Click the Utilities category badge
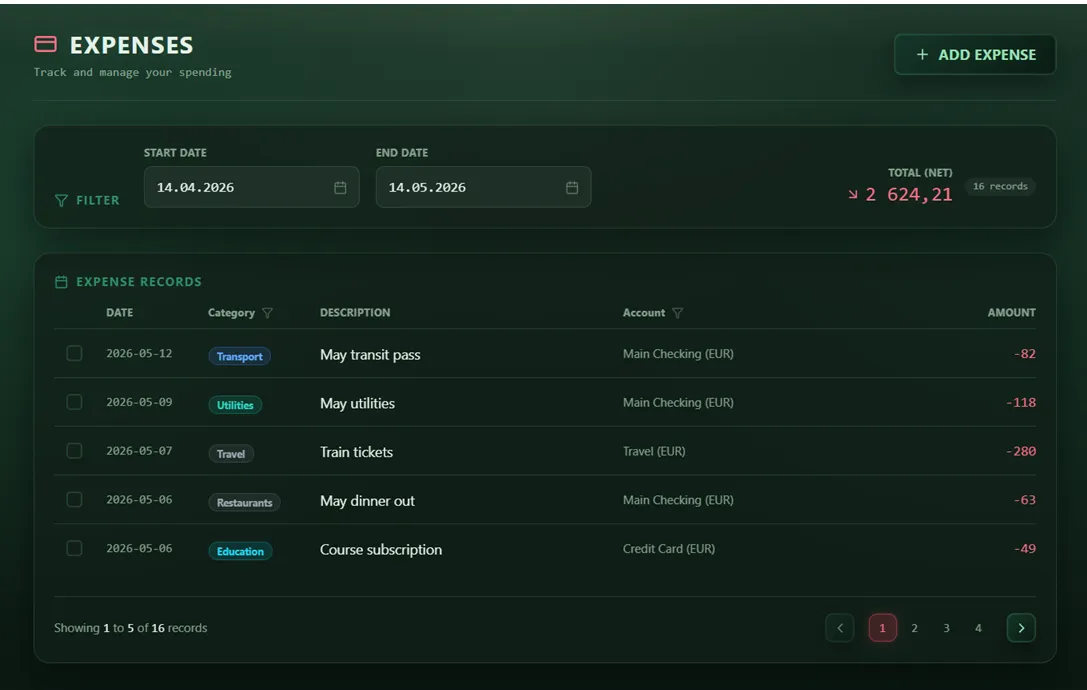The image size is (1087, 690). 235,405
